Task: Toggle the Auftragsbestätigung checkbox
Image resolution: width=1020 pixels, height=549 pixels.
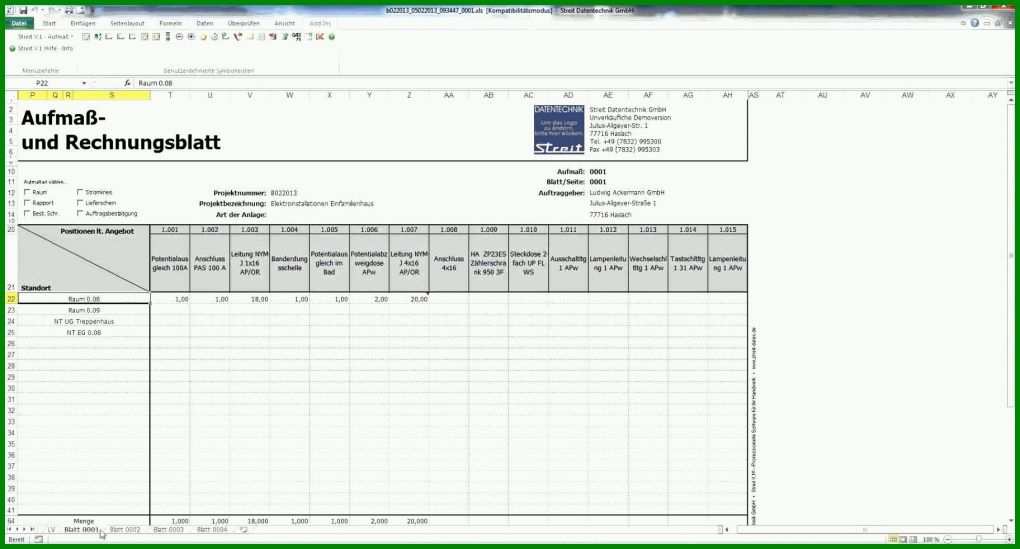Action: (x=80, y=213)
